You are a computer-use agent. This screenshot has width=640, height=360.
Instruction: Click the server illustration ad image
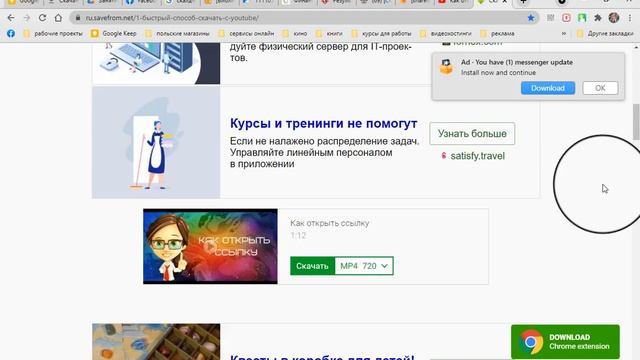(x=156, y=63)
